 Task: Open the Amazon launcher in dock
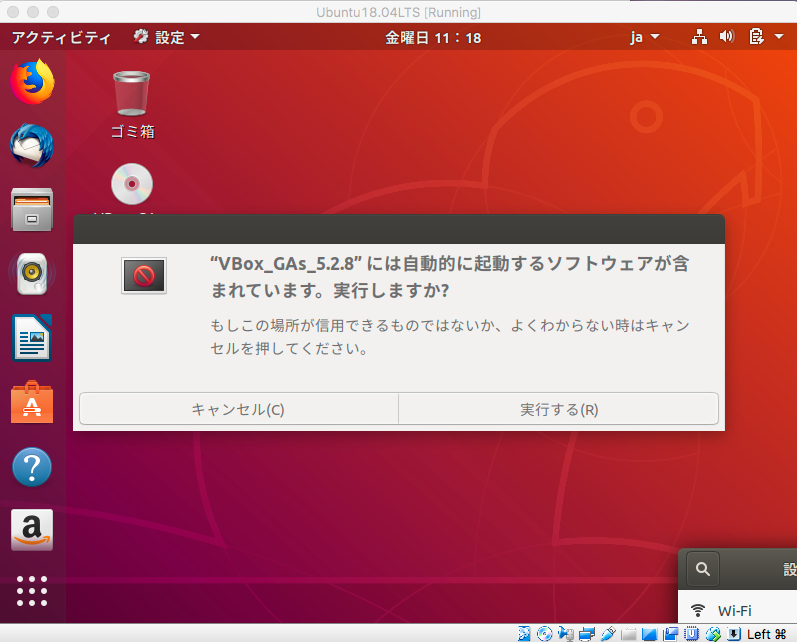pos(32,530)
